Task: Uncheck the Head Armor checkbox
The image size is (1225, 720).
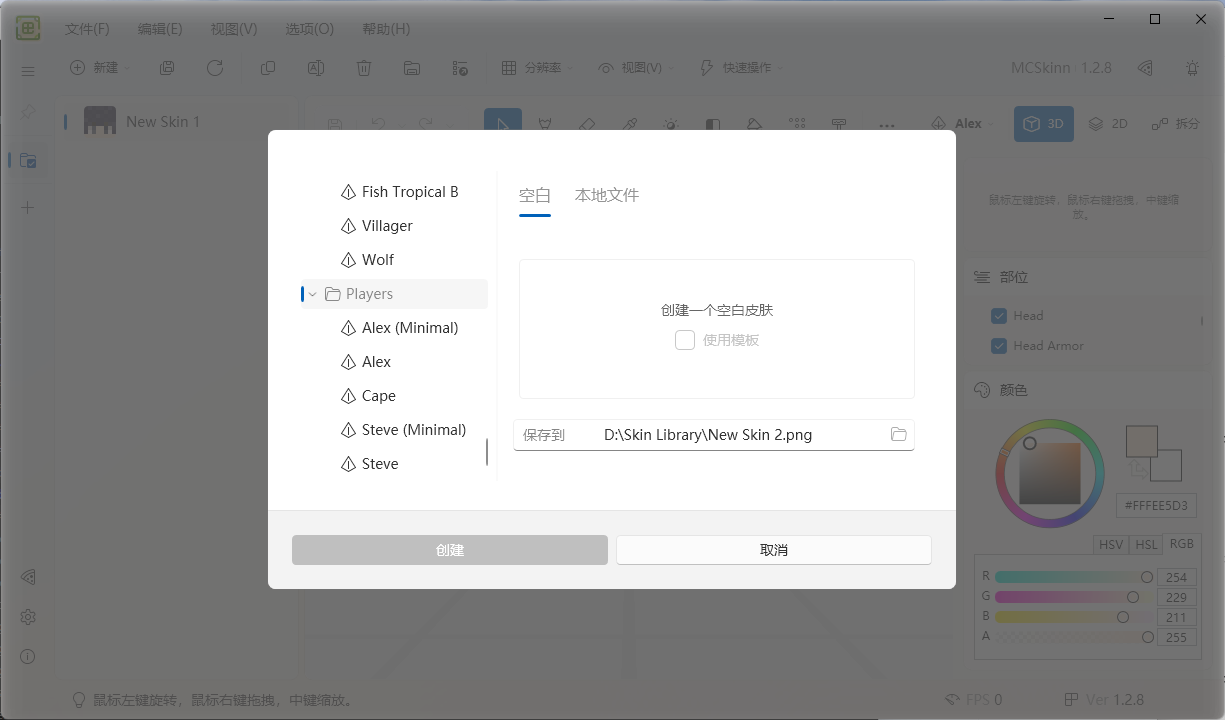Action: pos(998,346)
